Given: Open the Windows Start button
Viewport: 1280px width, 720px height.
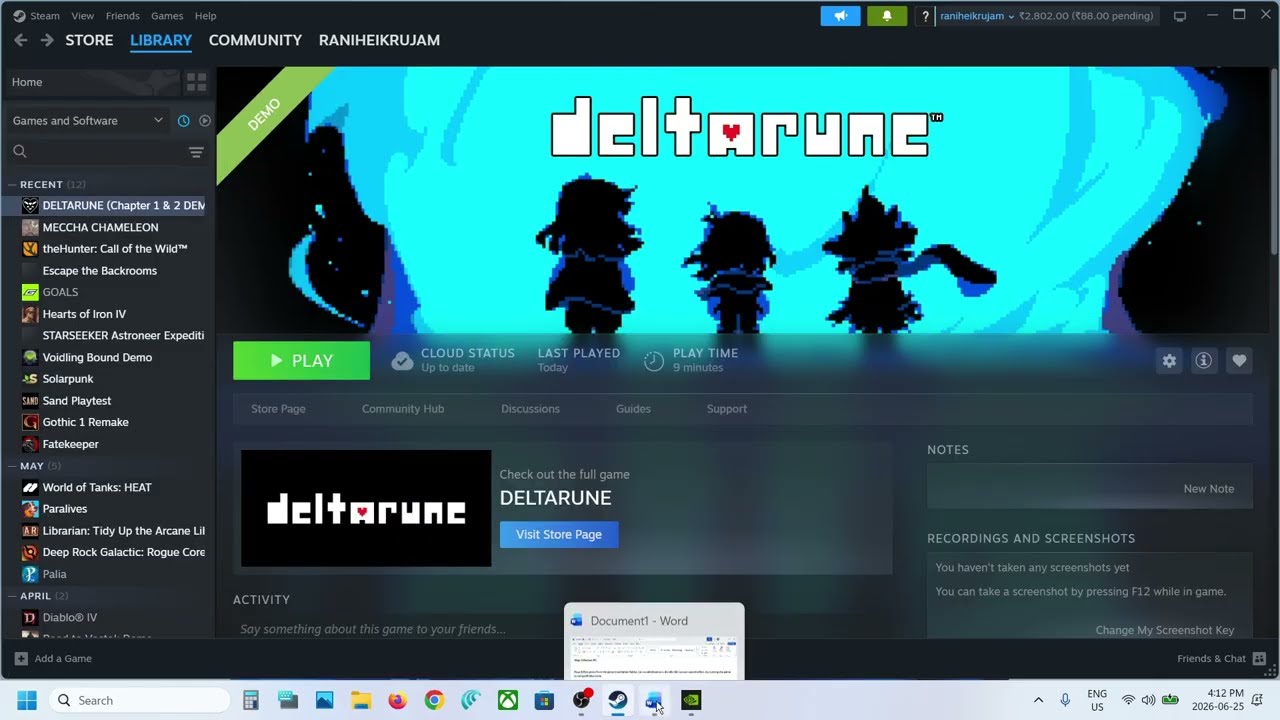Looking at the screenshot, I should 27,700.
